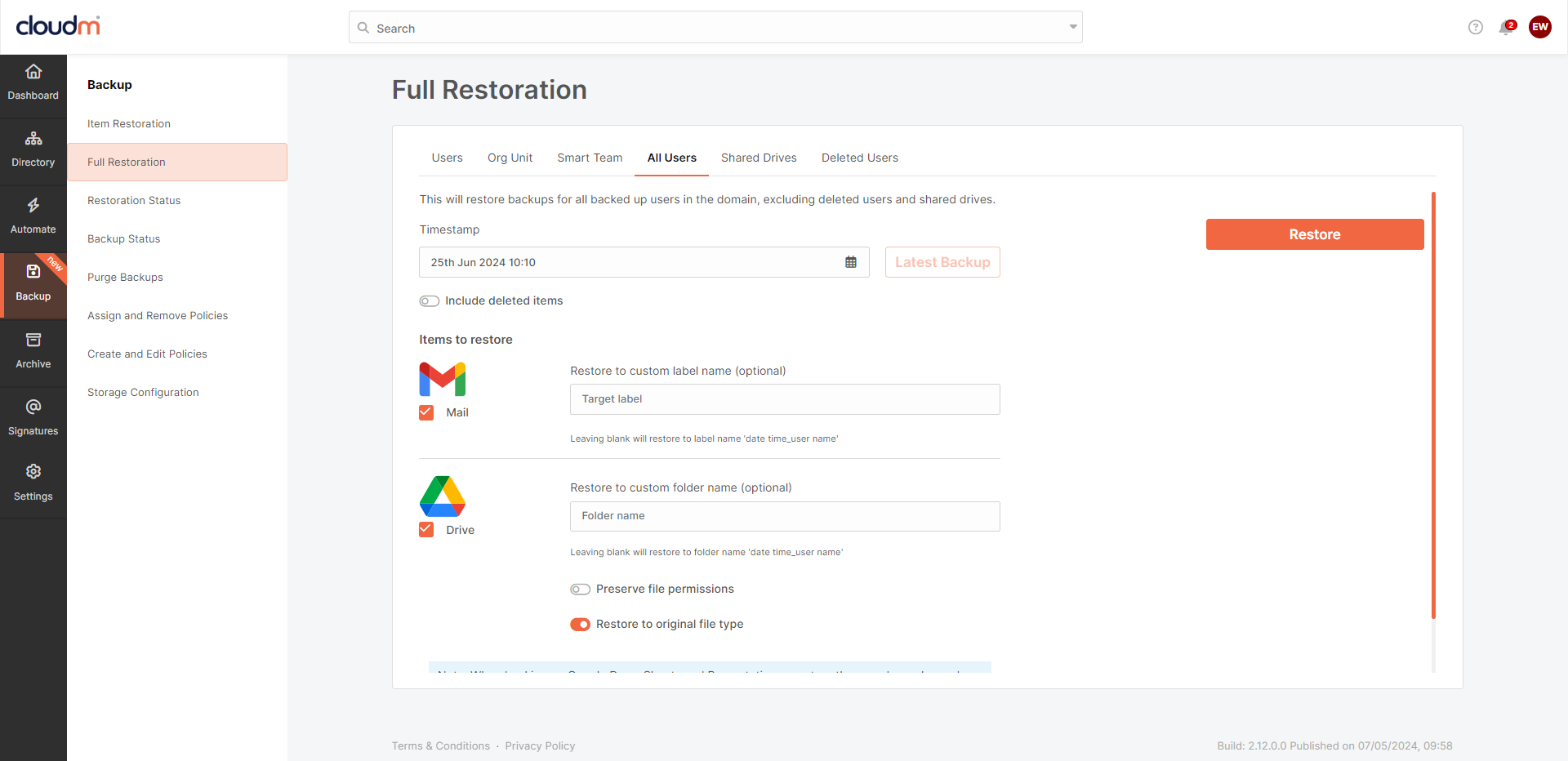Open the Archive box icon
1568x761 pixels.
(x=33, y=340)
